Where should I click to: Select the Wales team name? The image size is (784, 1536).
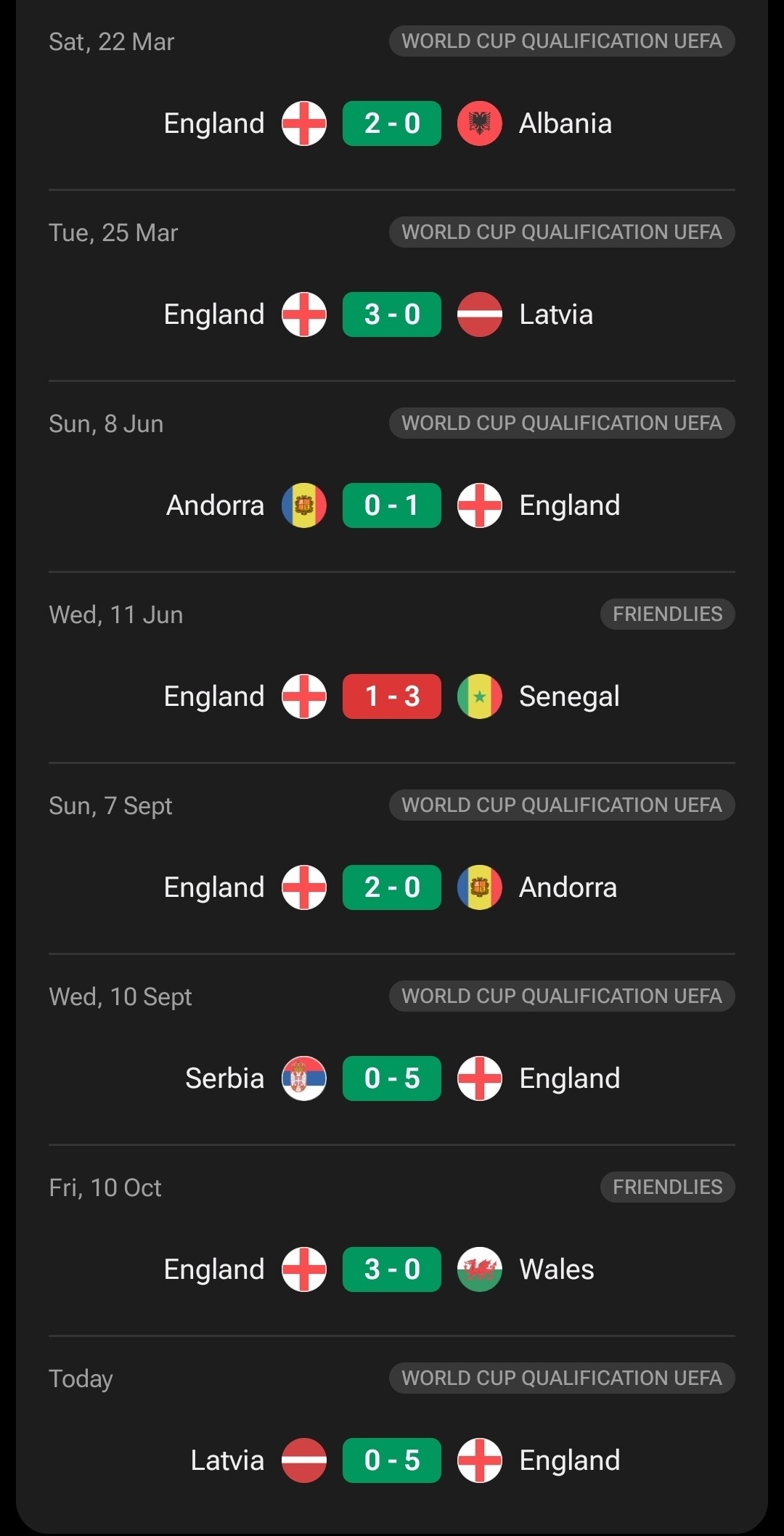[x=557, y=1269]
